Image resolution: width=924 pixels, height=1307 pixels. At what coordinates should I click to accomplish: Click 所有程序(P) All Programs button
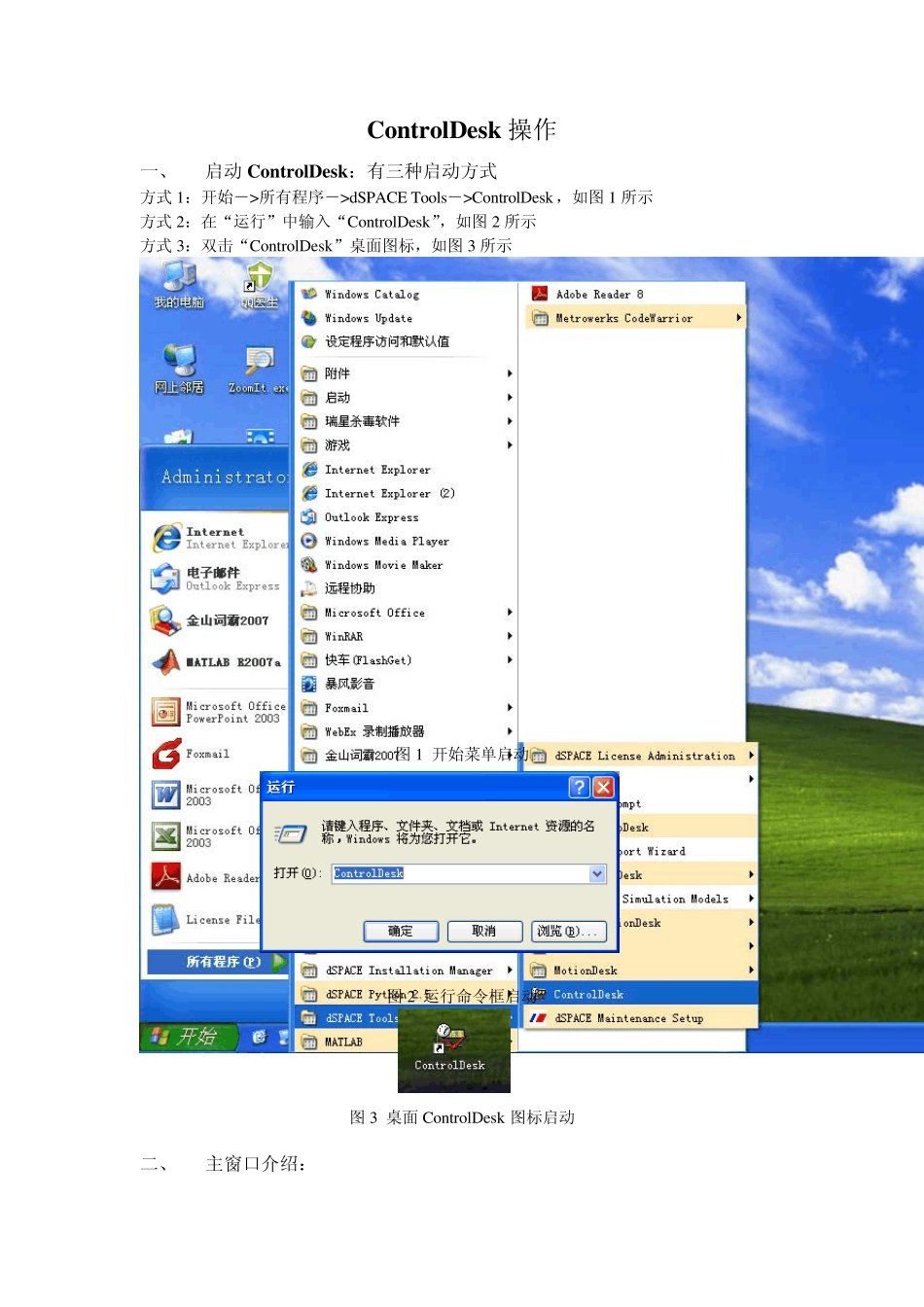coord(218,962)
